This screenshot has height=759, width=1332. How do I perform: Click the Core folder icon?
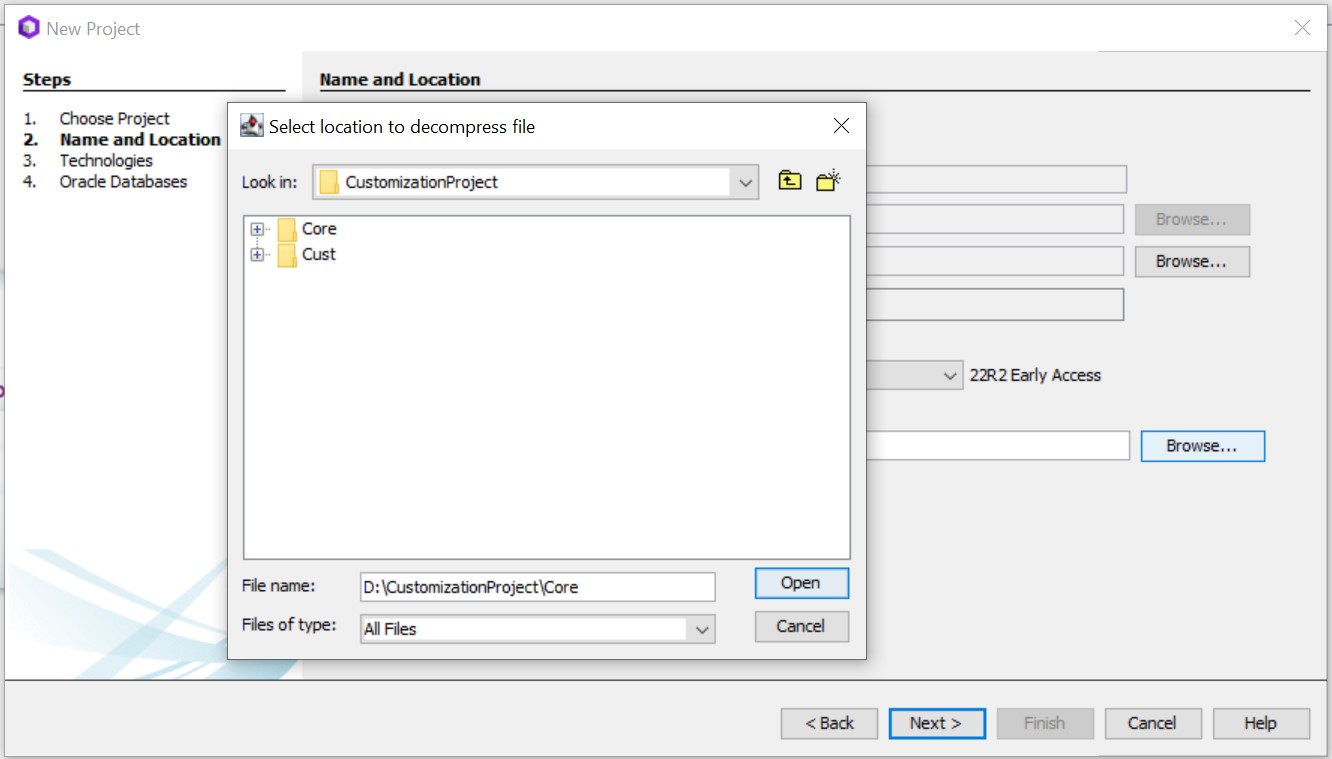click(287, 229)
